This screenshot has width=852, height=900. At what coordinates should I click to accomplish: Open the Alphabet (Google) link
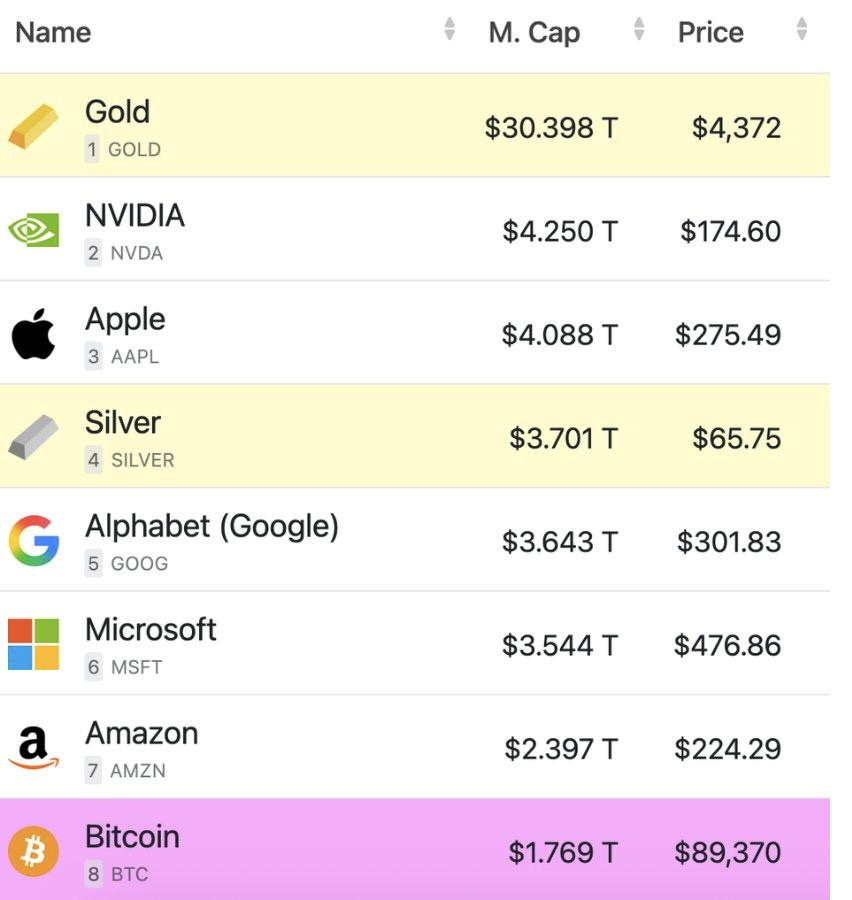[x=211, y=526]
